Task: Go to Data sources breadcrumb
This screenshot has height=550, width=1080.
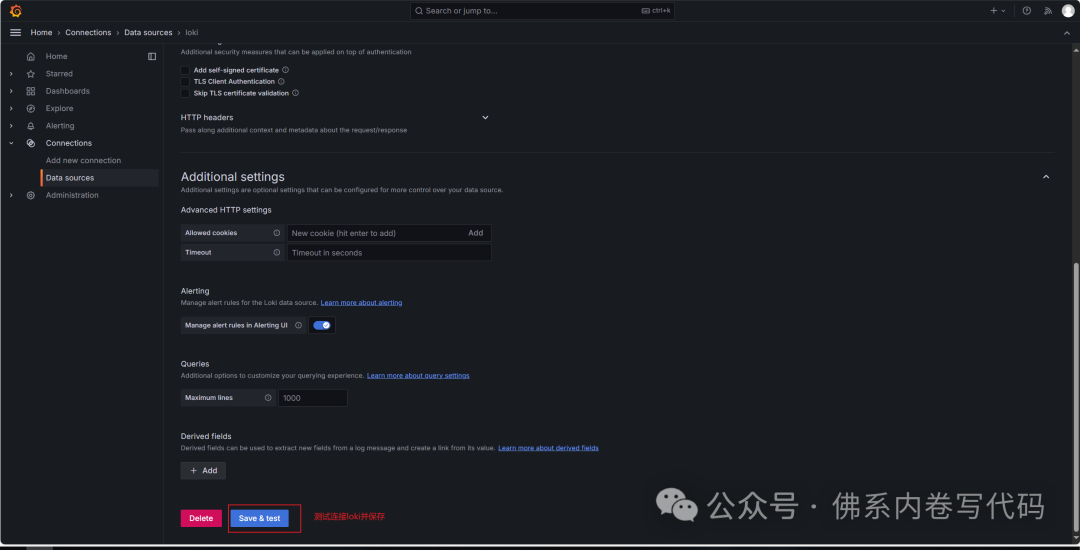Action: pyautogui.click(x=148, y=32)
